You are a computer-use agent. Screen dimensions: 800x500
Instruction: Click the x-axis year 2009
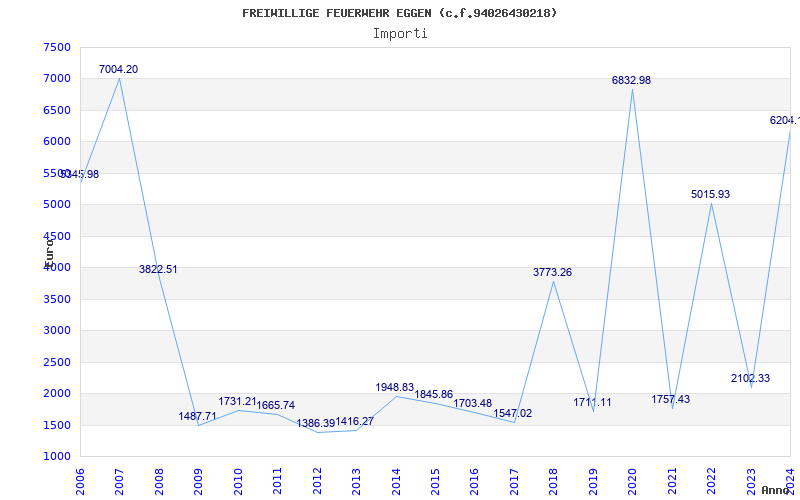[x=198, y=482]
